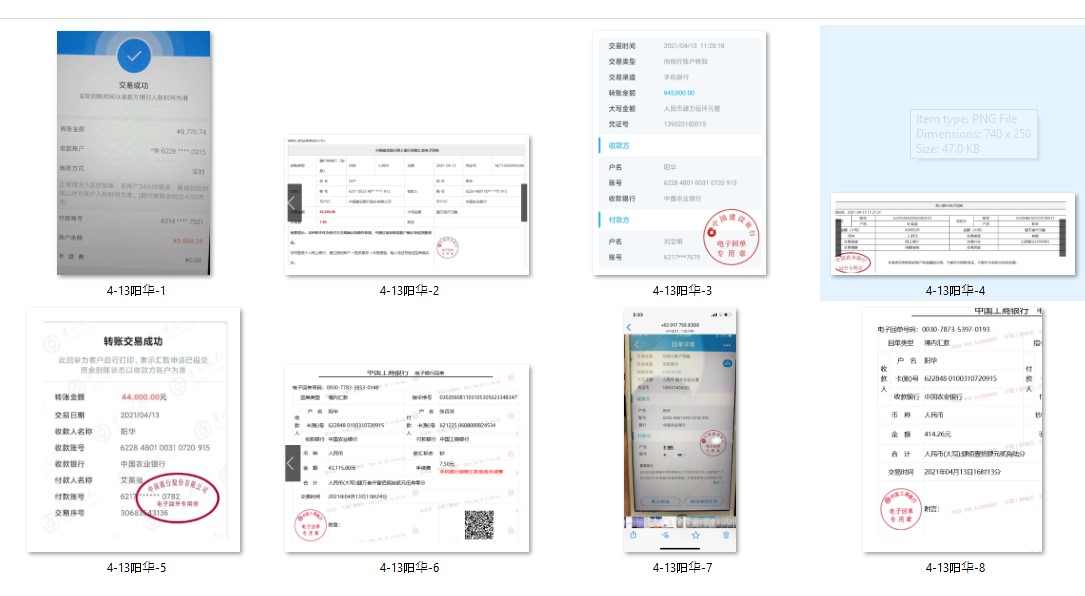Select the 4-13阳华-2 image thumbnail

pos(407,204)
